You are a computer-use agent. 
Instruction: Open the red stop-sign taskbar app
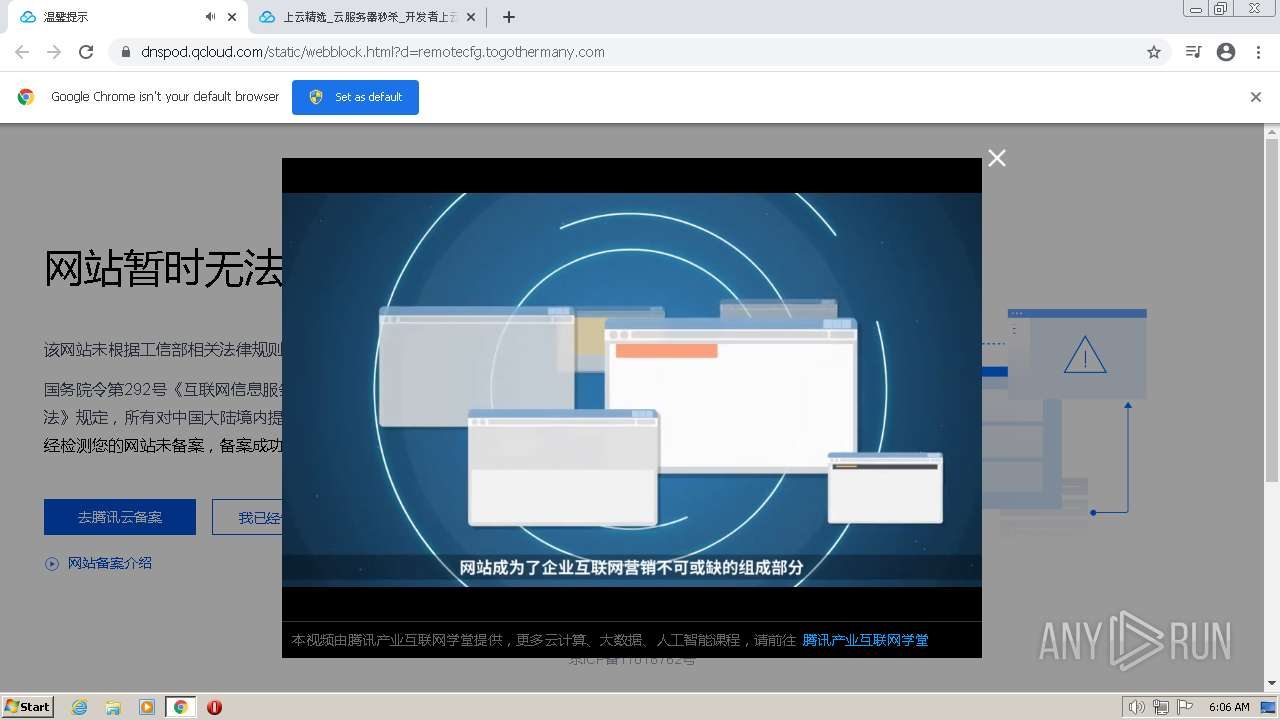214,707
